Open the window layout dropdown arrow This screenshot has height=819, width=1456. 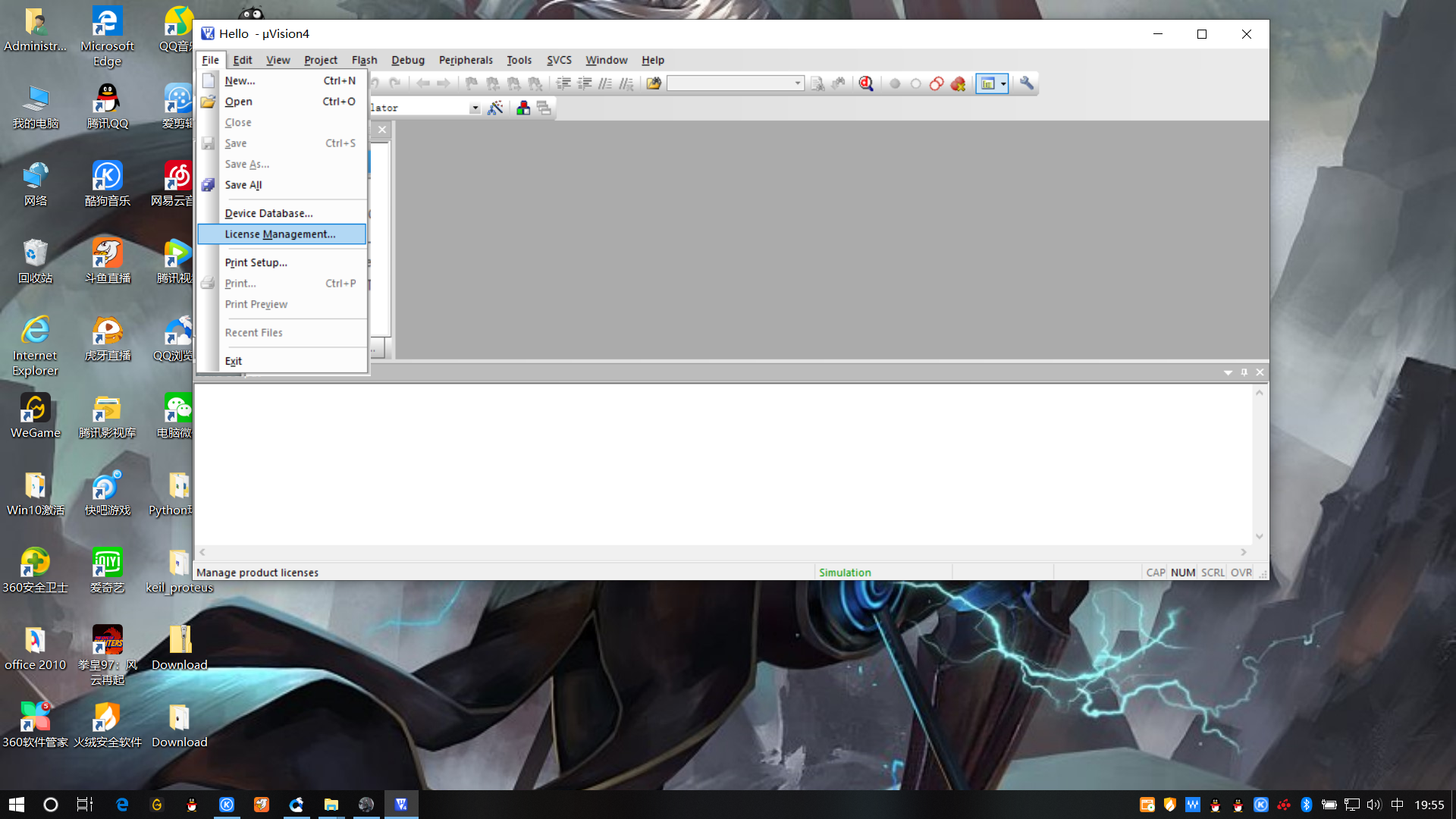(1003, 83)
